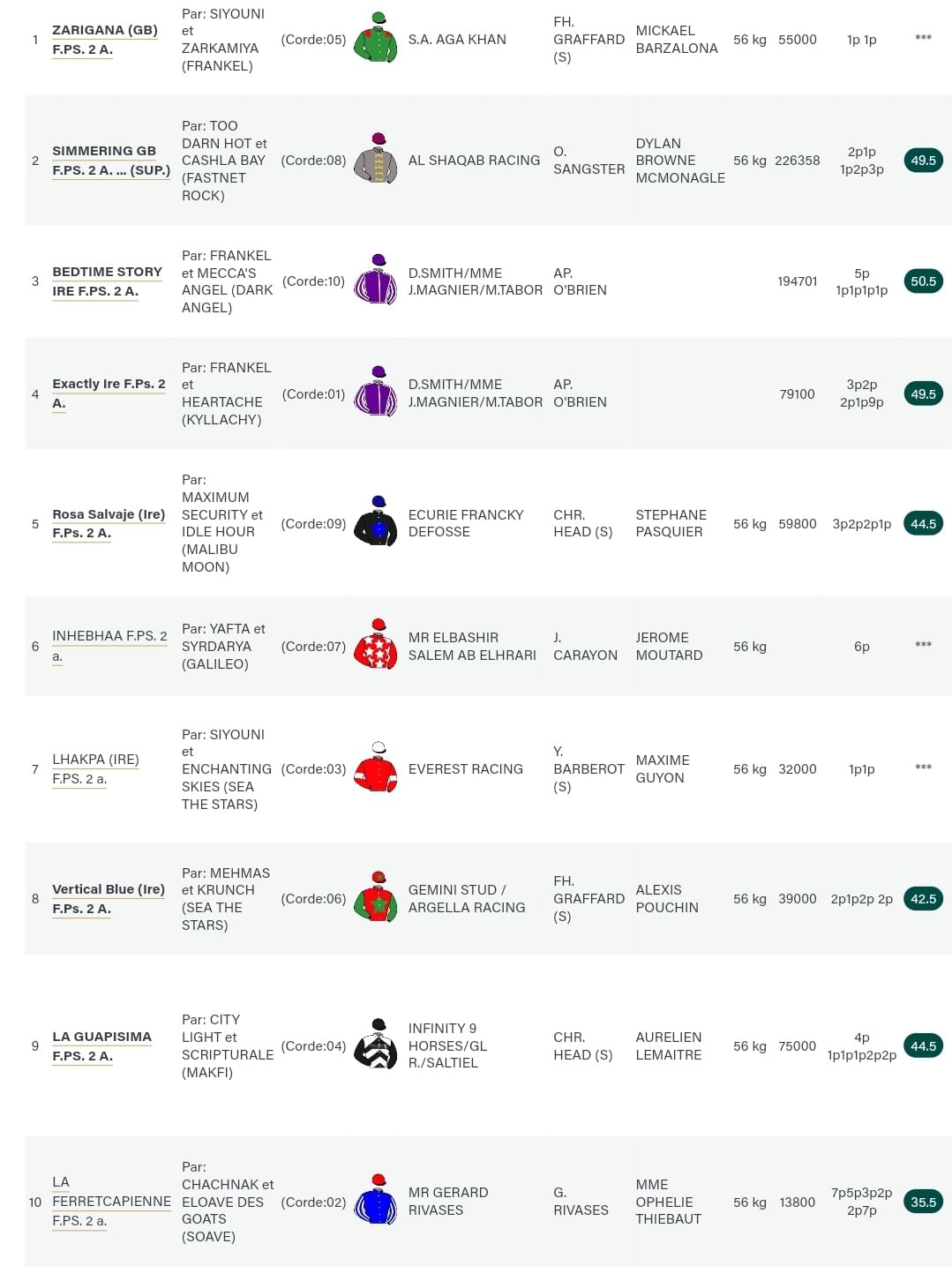Select black and white chevron silks of LA GUAPISIMA
This screenshot has width=952, height=1281.
[376, 1045]
